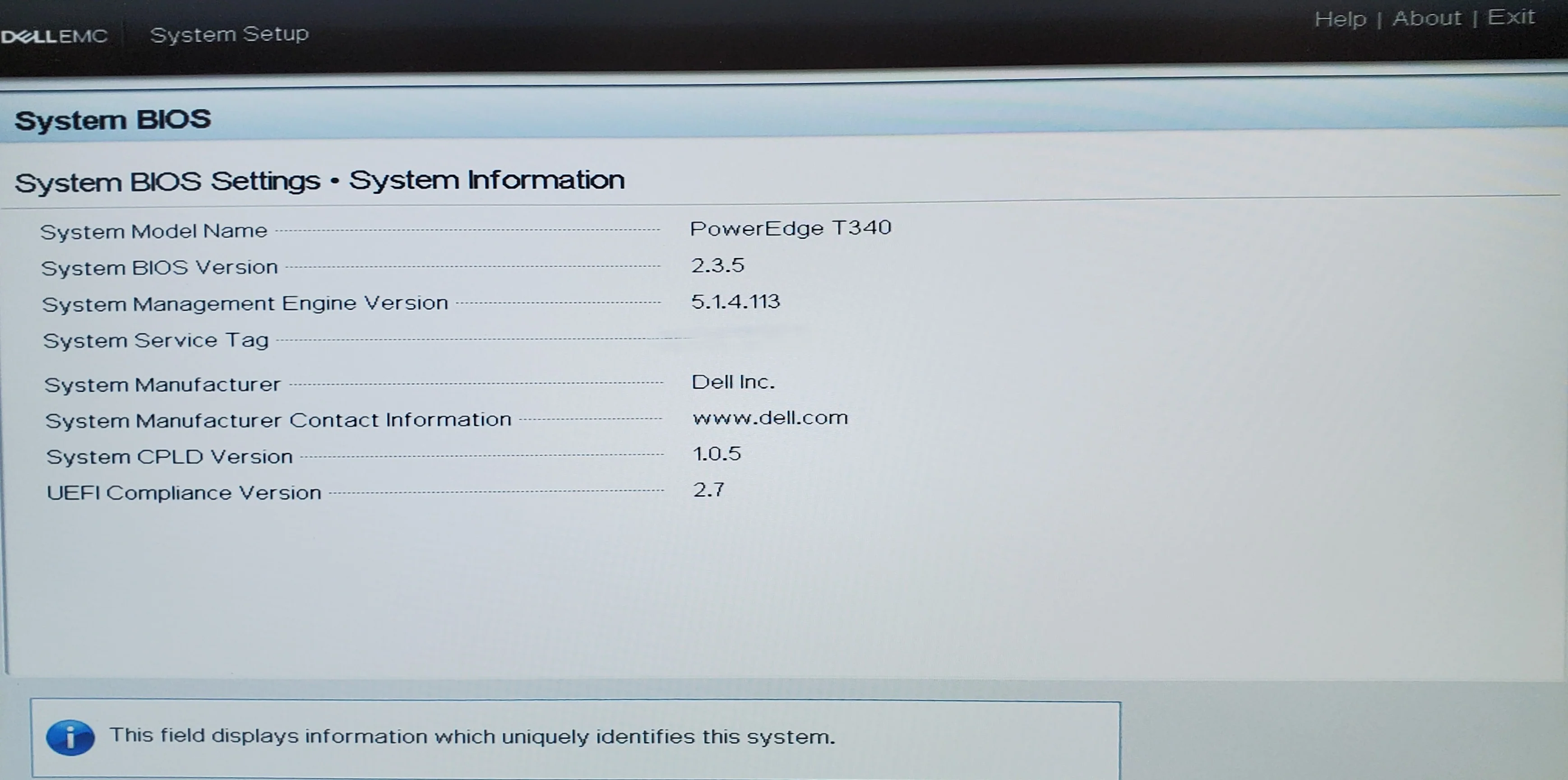Click the Dell Inc. value
This screenshot has width=1568, height=780.
point(733,382)
